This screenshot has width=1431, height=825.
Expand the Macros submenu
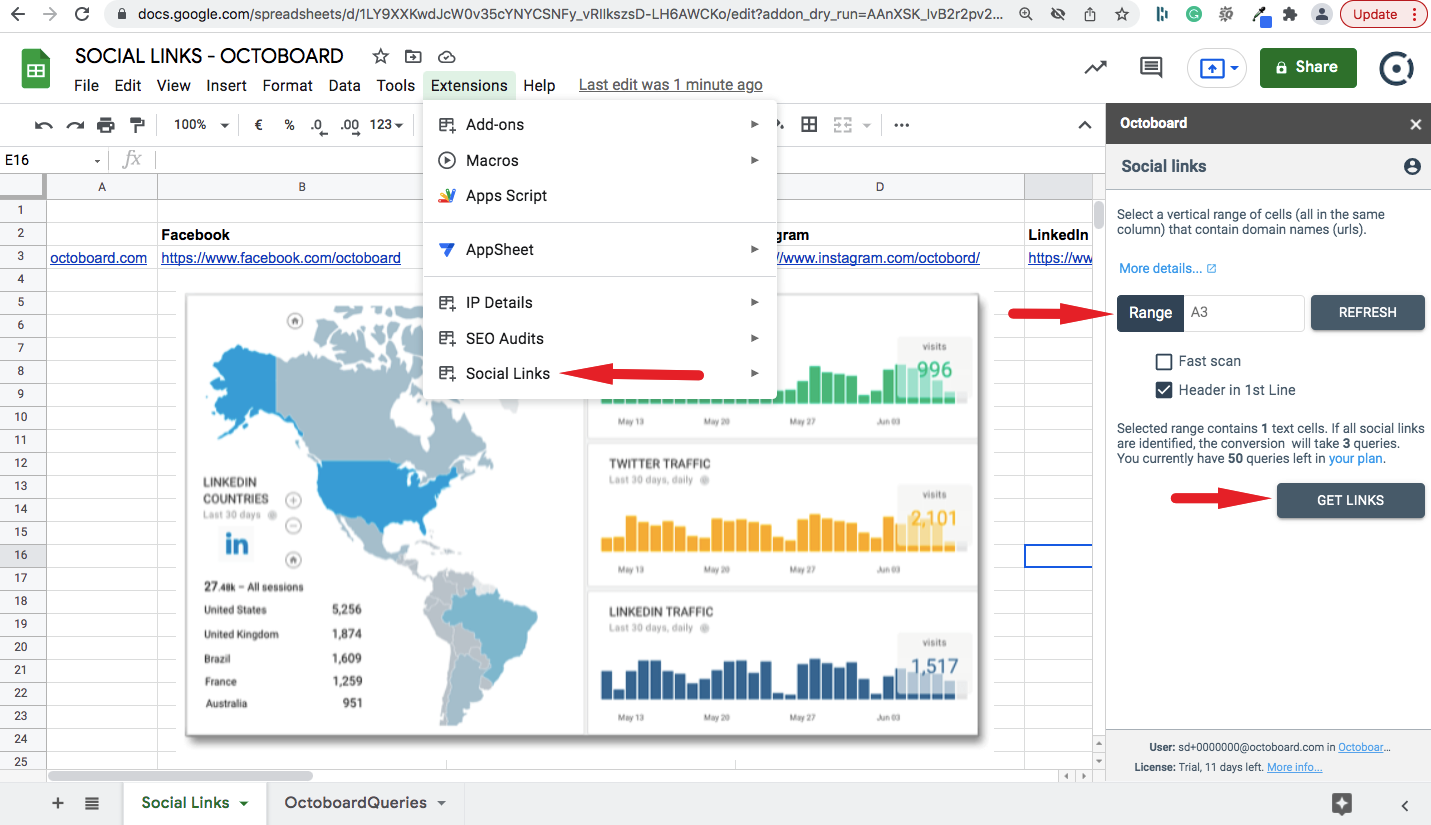[755, 160]
